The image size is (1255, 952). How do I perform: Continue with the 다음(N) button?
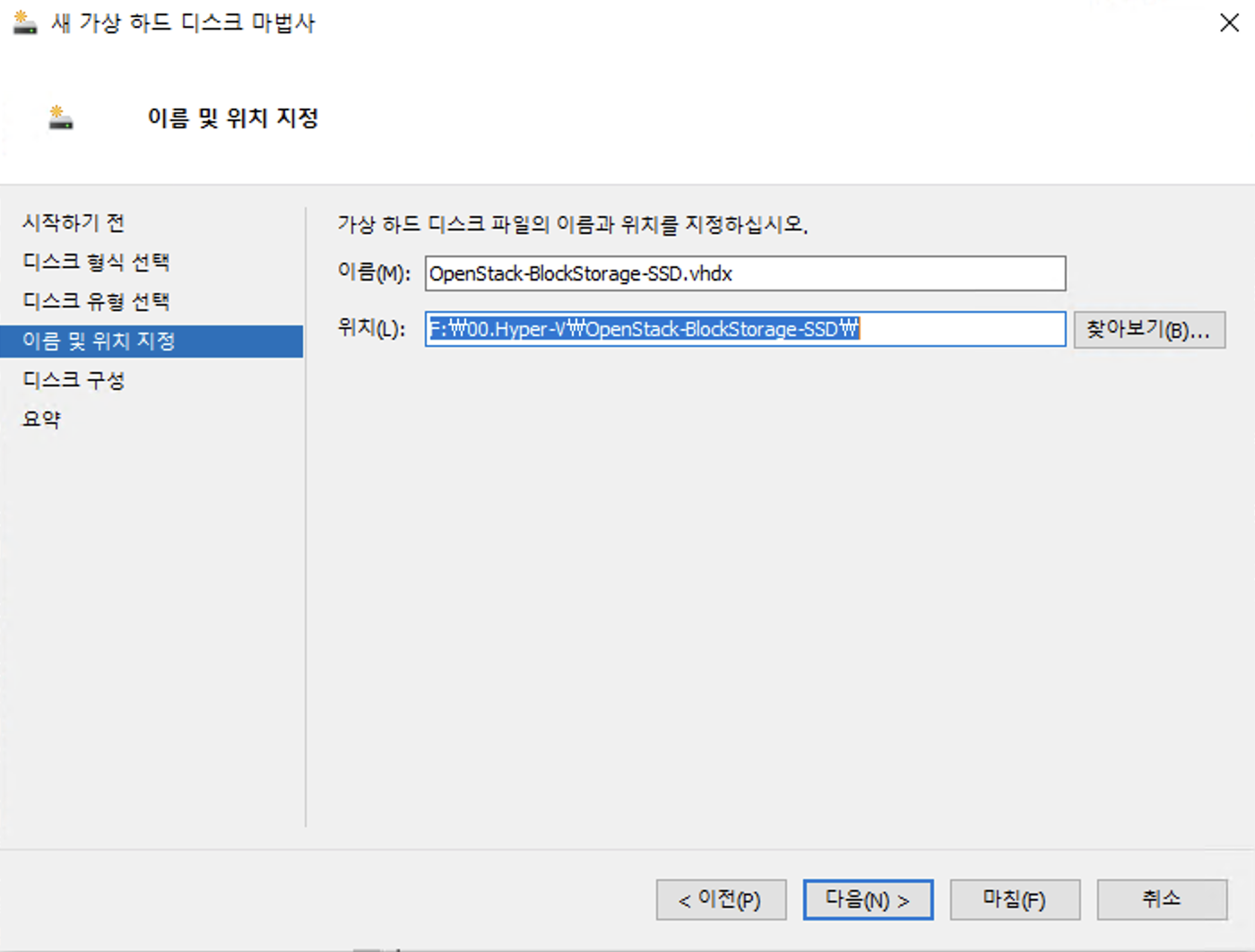(x=868, y=899)
